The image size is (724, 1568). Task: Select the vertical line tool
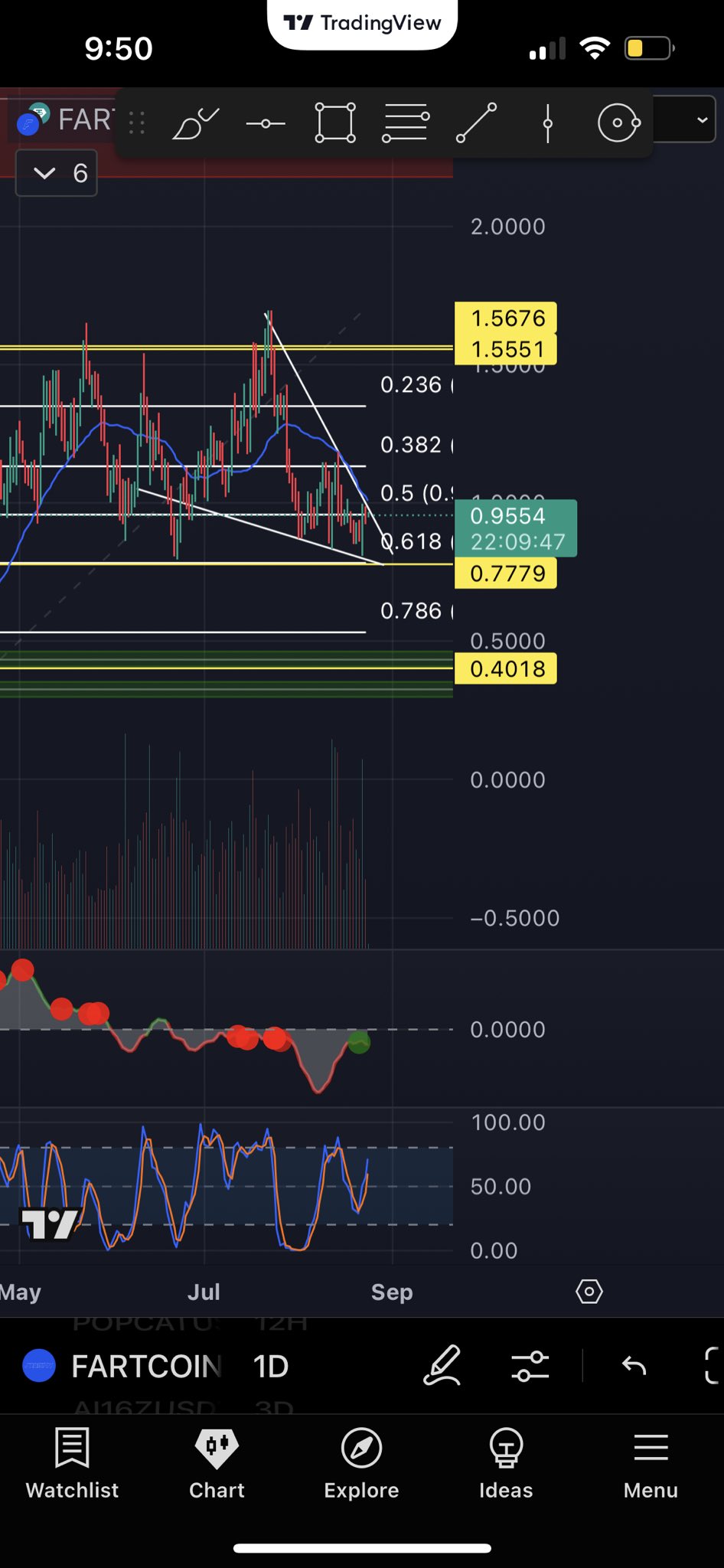547,122
